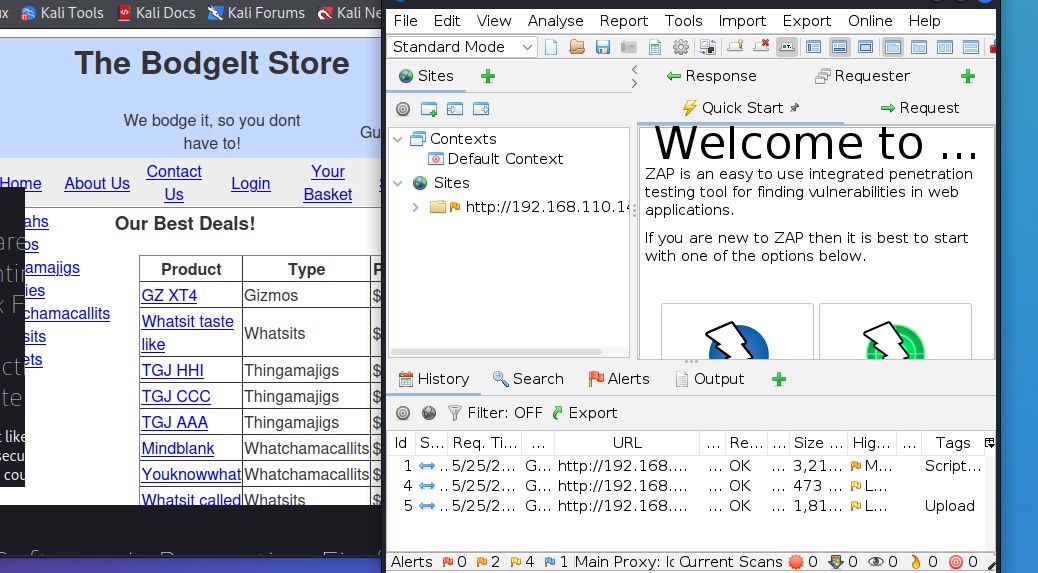Collapse the Contexts tree node

(x=399, y=139)
